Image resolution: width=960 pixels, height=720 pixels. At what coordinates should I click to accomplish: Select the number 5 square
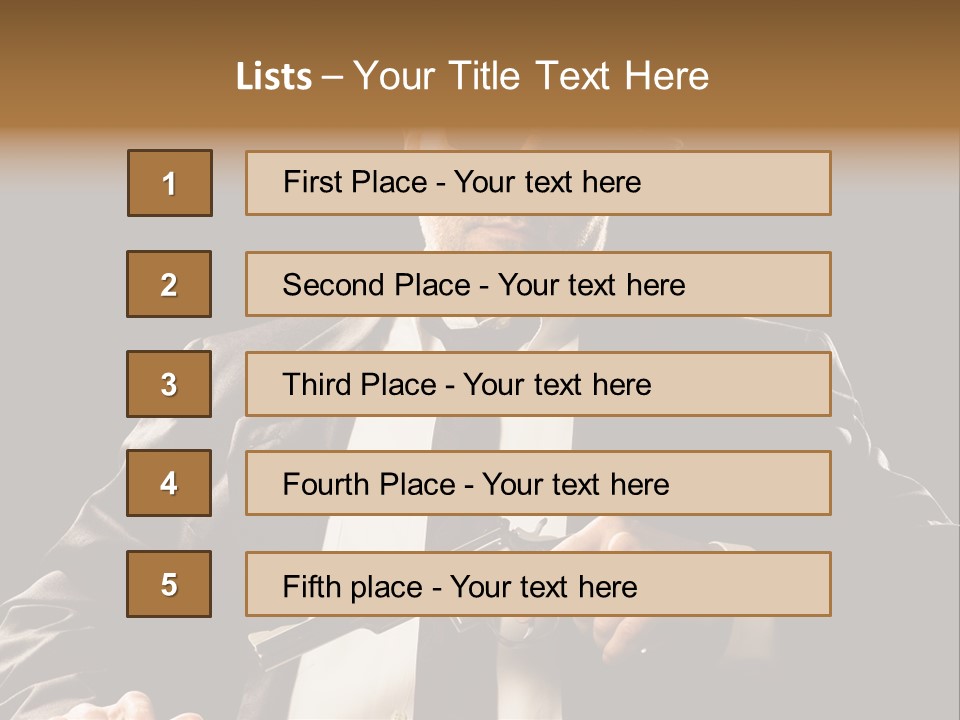point(169,584)
